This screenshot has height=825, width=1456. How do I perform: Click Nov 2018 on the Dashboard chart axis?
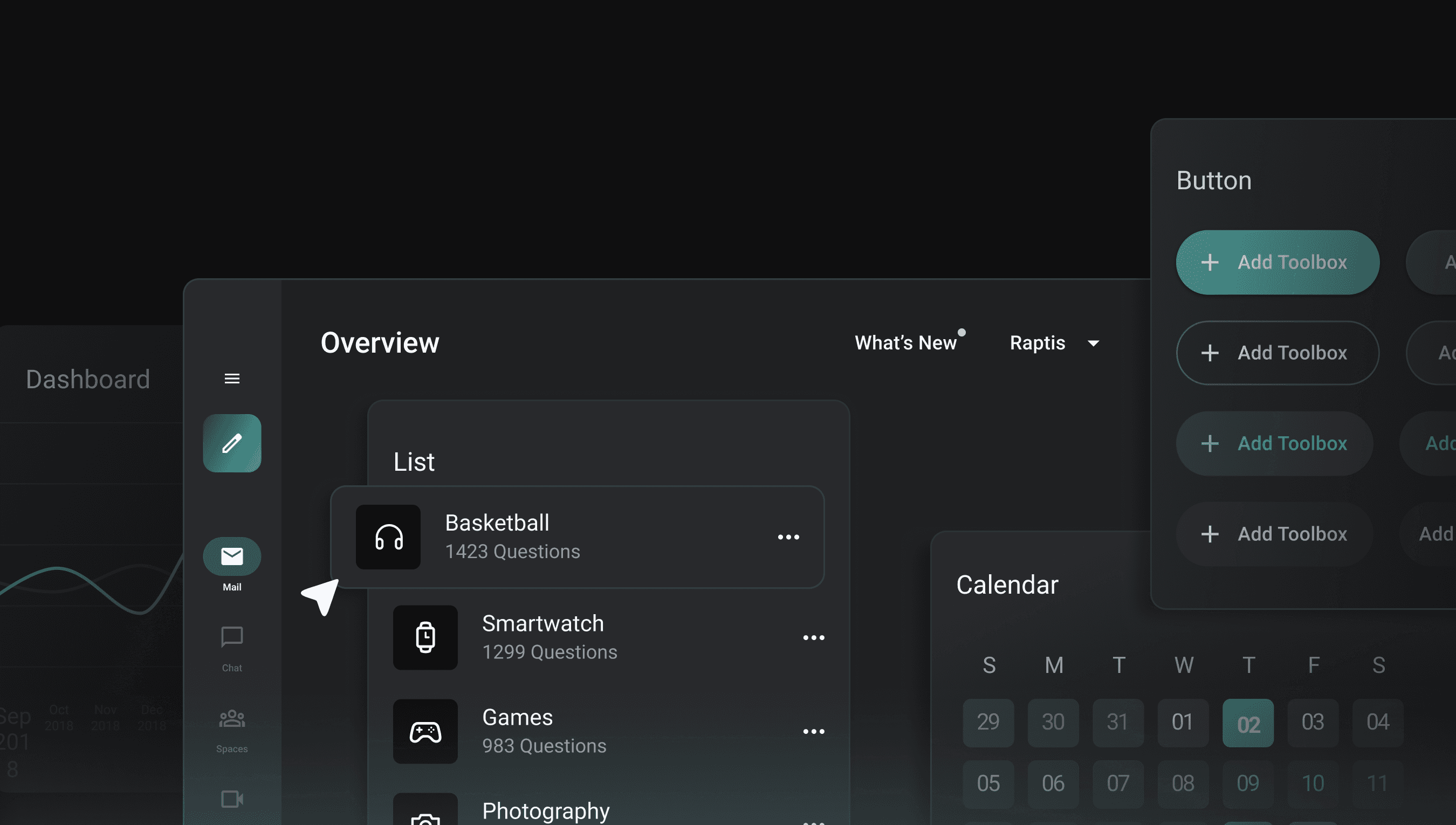coord(105,717)
